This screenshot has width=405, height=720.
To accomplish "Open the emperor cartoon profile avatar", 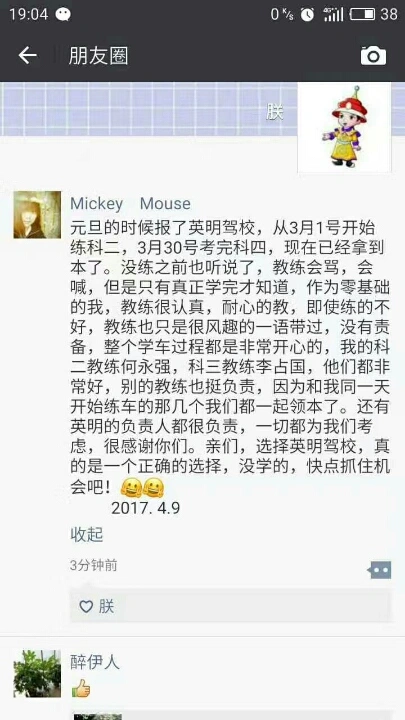I will 344,127.
